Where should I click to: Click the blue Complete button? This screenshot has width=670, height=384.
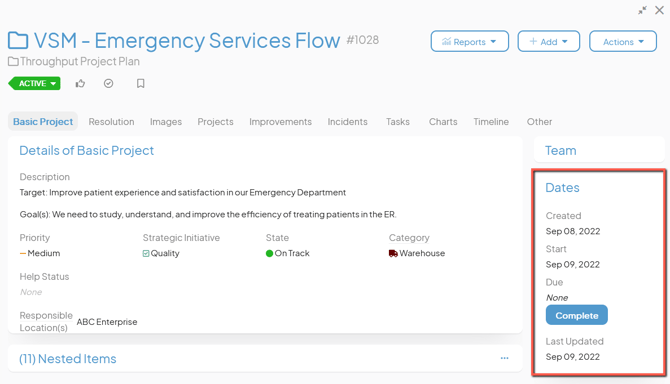(576, 315)
